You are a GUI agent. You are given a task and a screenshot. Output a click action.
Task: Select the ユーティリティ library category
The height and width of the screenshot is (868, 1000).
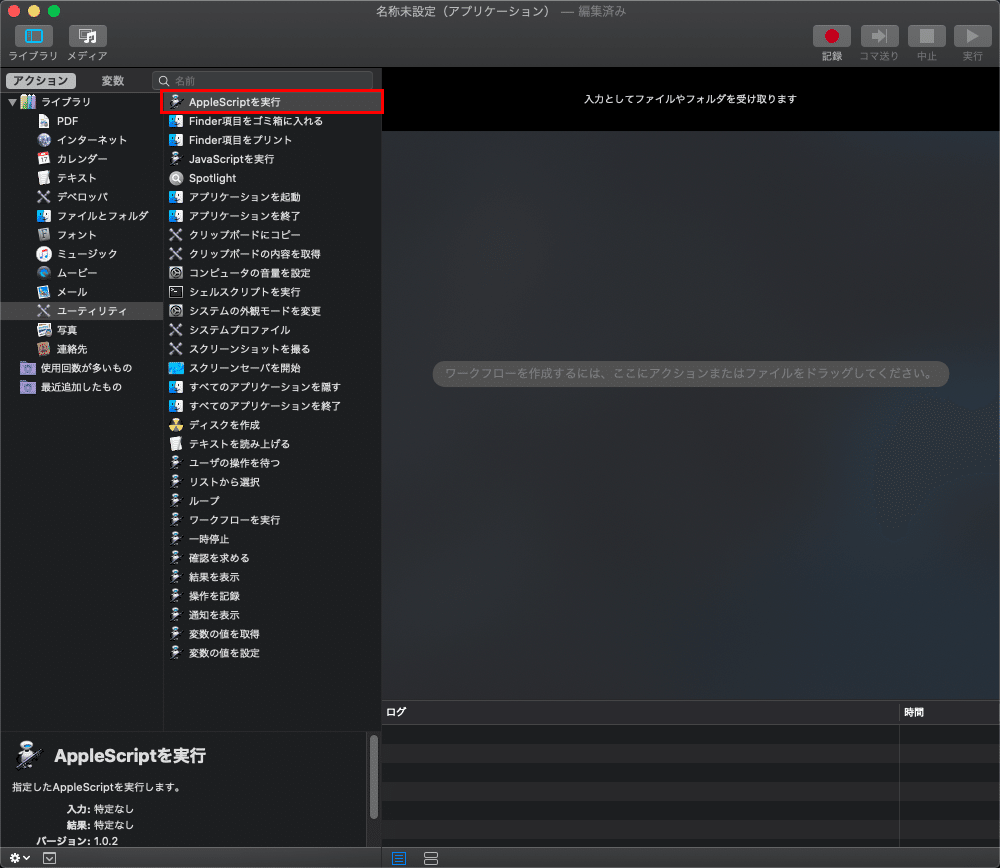(82, 311)
